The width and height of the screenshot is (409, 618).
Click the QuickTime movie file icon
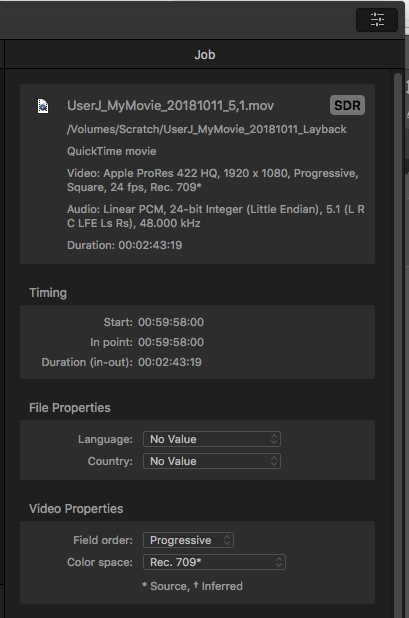(43, 106)
